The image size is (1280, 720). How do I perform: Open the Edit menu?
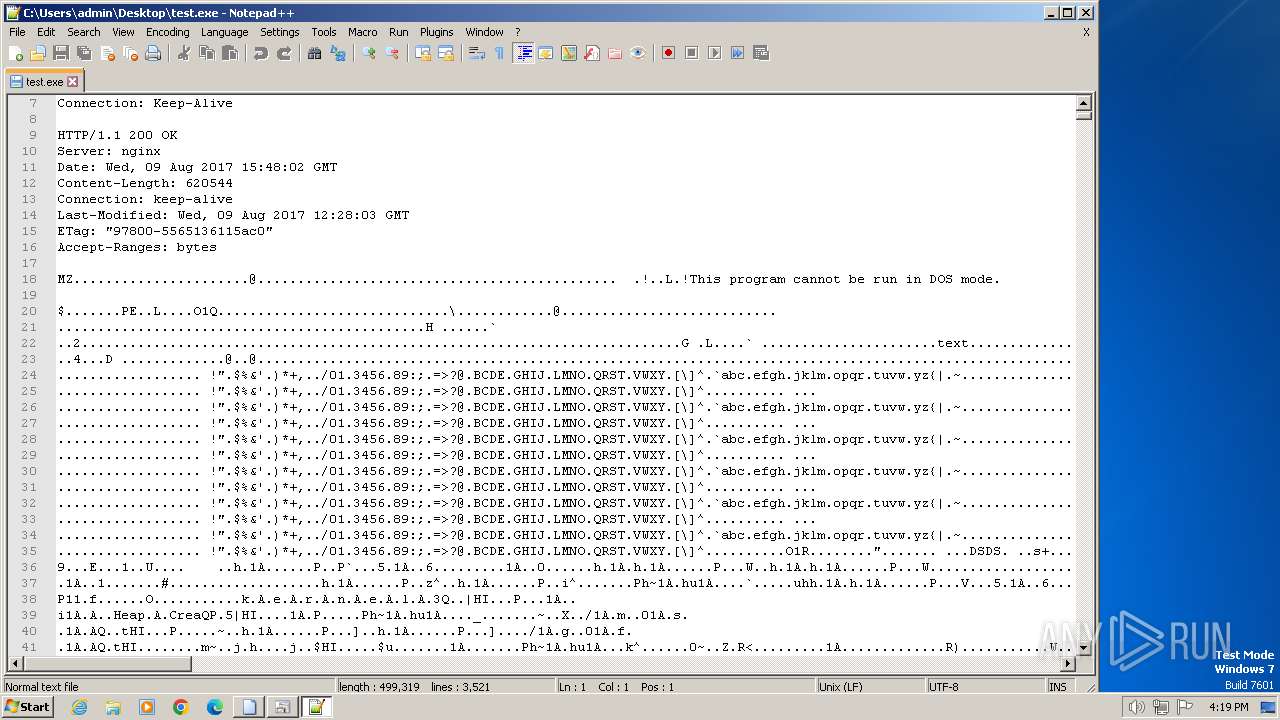pos(46,32)
